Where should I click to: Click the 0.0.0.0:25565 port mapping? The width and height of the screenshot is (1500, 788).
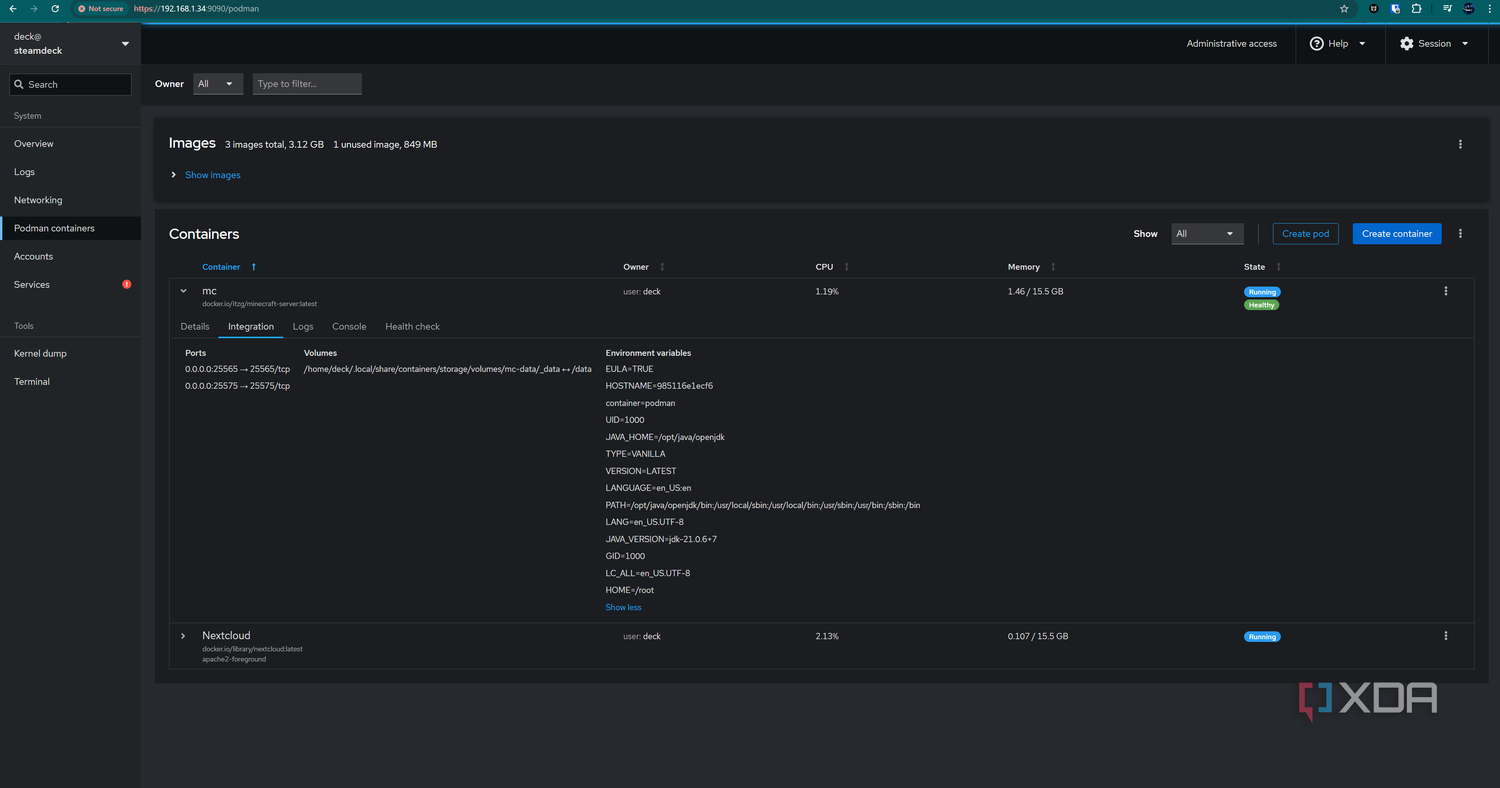237,369
